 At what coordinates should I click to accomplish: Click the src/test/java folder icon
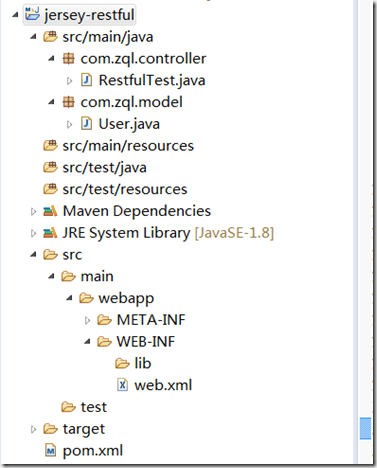[x=50, y=167]
